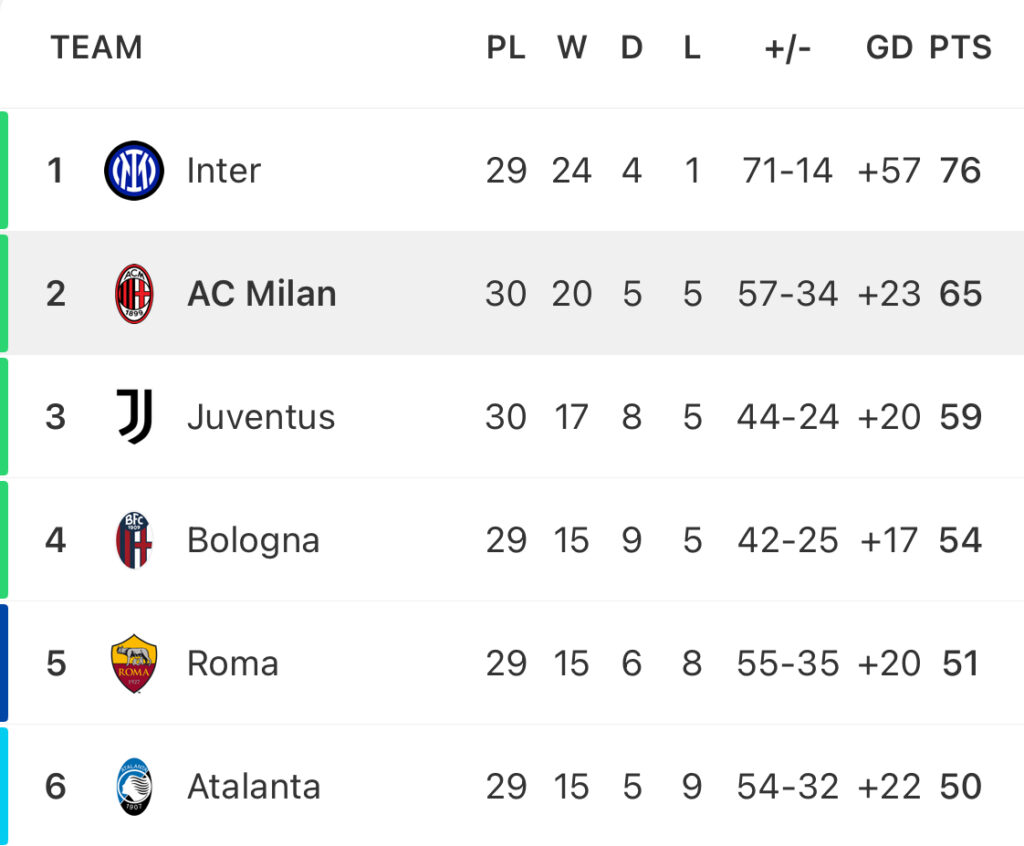Select the TEAM column header
This screenshot has width=1024, height=846.
pyautogui.click(x=97, y=48)
